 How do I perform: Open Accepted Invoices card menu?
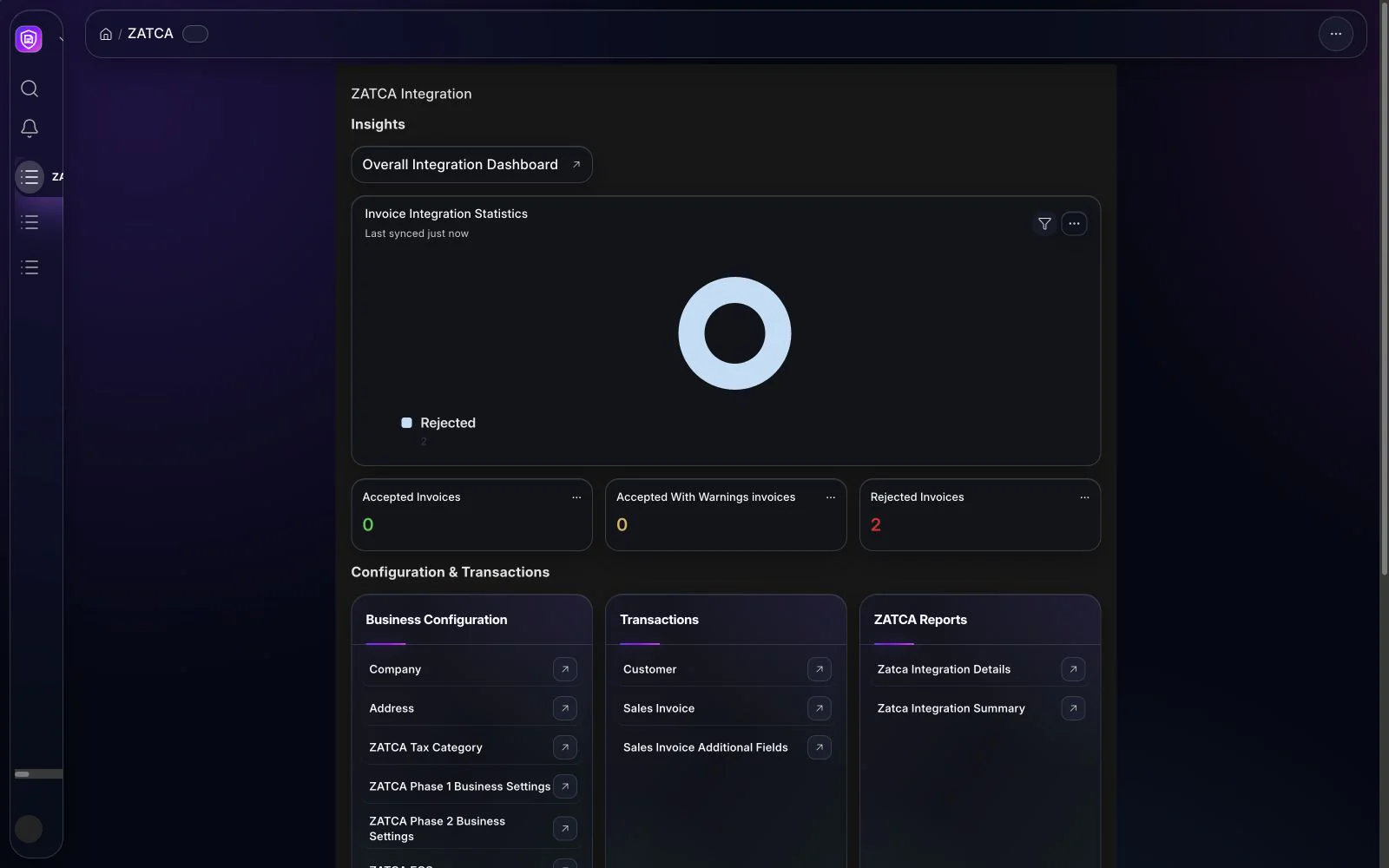tap(576, 497)
